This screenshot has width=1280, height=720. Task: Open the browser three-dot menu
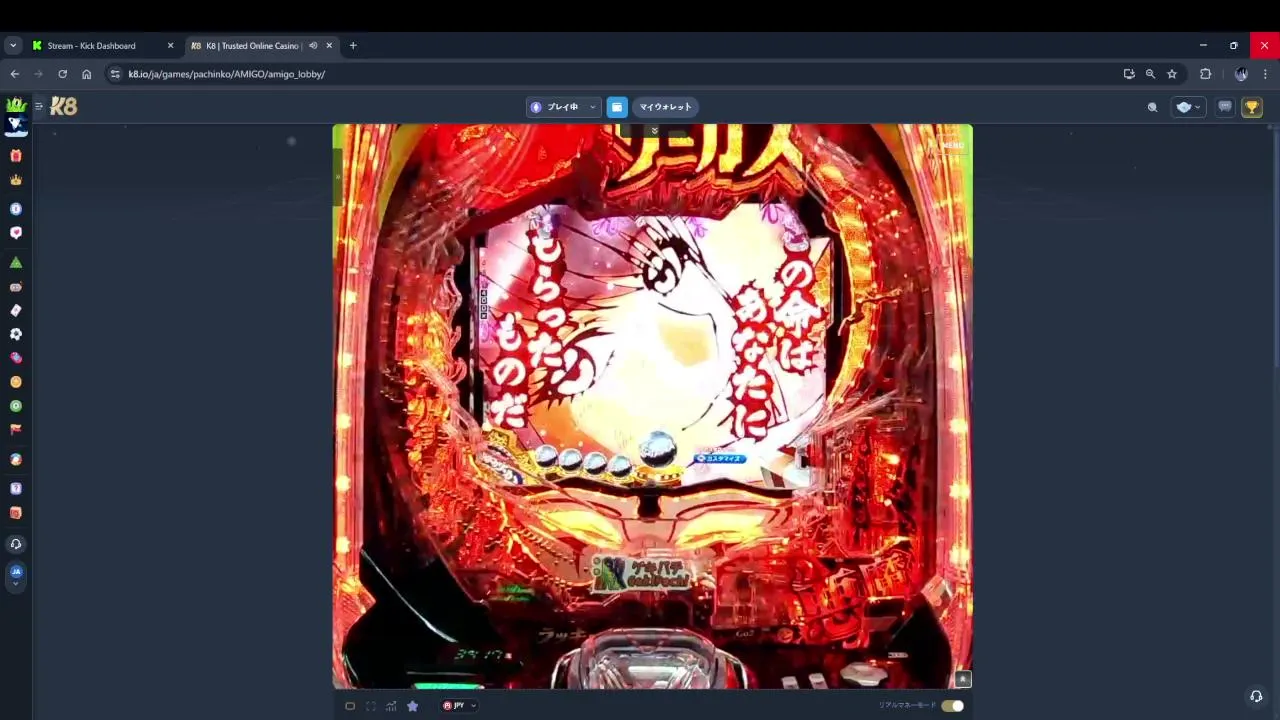click(x=1265, y=74)
